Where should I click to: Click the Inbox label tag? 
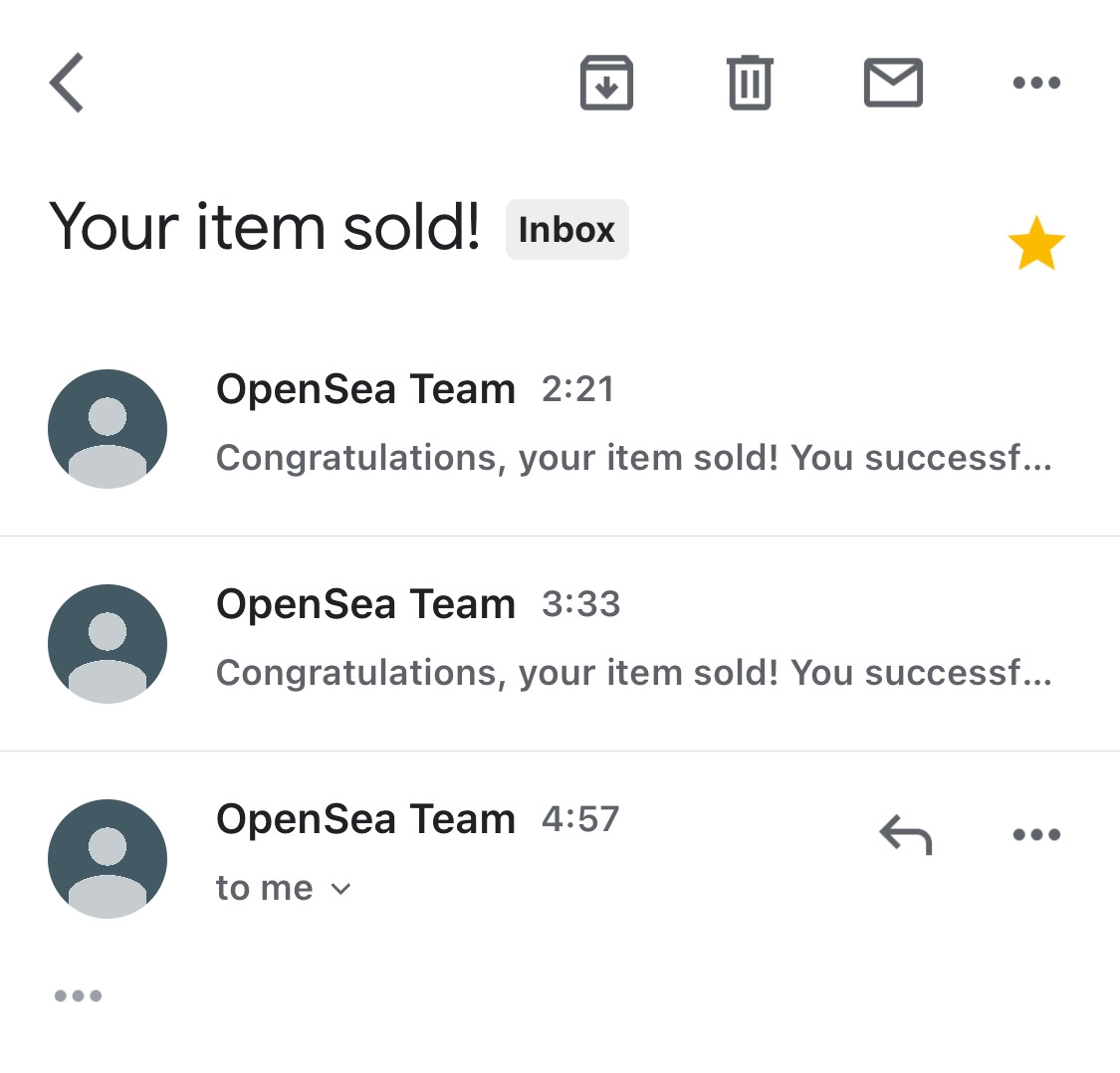(566, 230)
